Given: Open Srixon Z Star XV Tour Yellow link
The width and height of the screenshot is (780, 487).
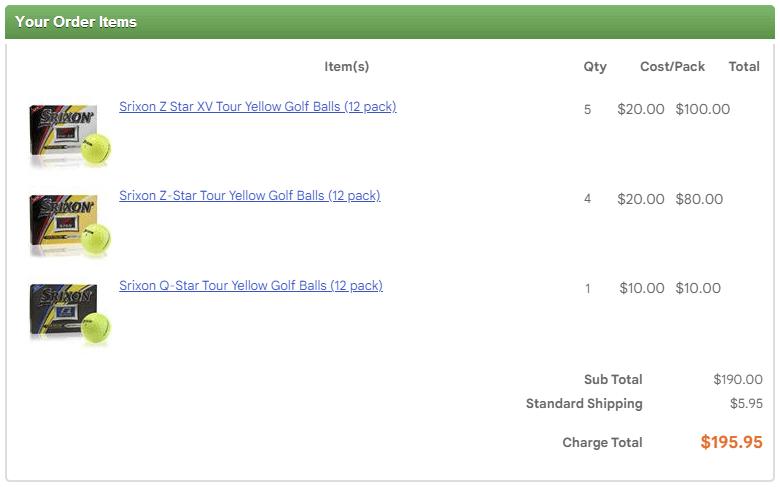Looking at the screenshot, I should pos(257,107).
